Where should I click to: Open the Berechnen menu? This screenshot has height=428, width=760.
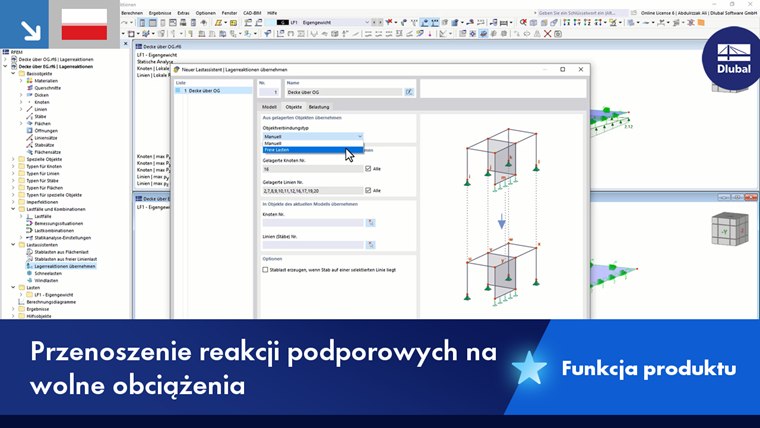pos(132,13)
